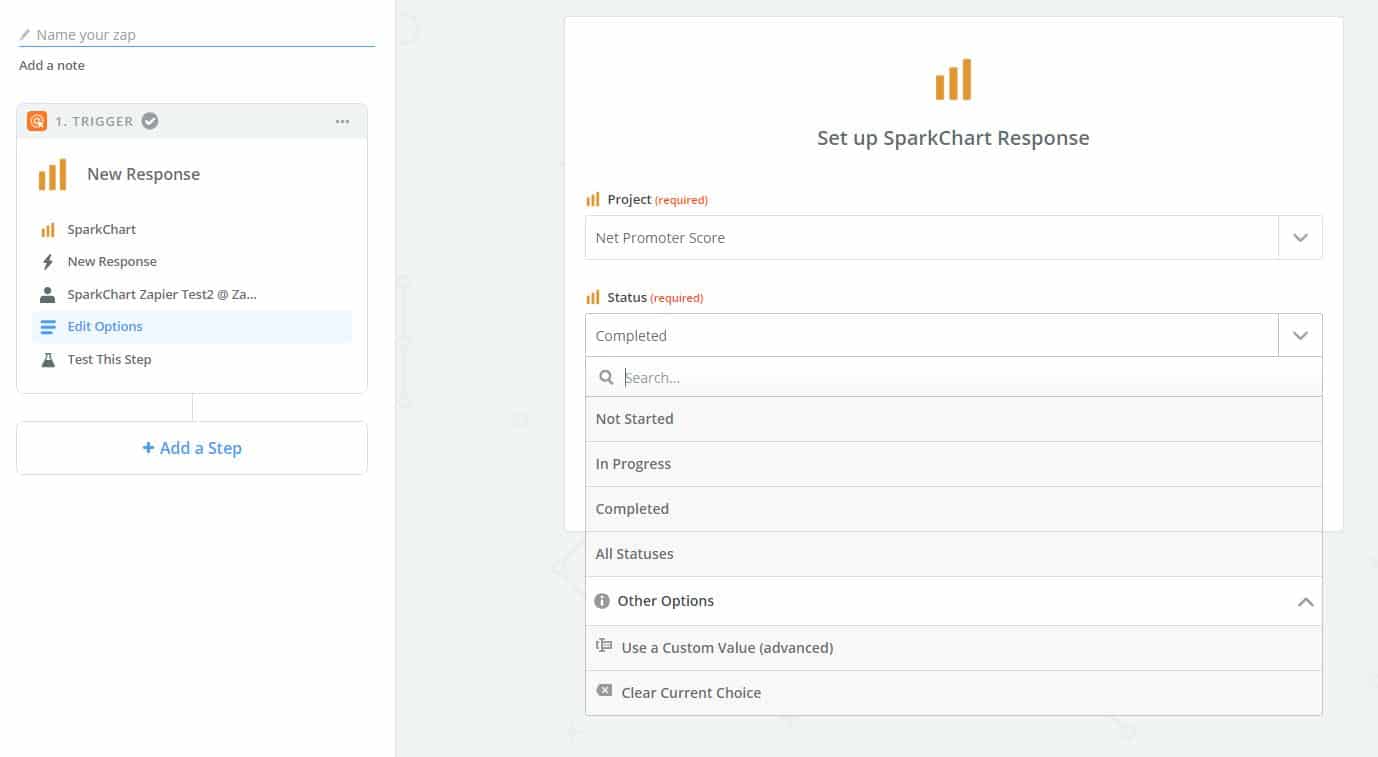The image size is (1378, 757).
Task: Click the magnifier icon in the status search box
Action: 606,377
